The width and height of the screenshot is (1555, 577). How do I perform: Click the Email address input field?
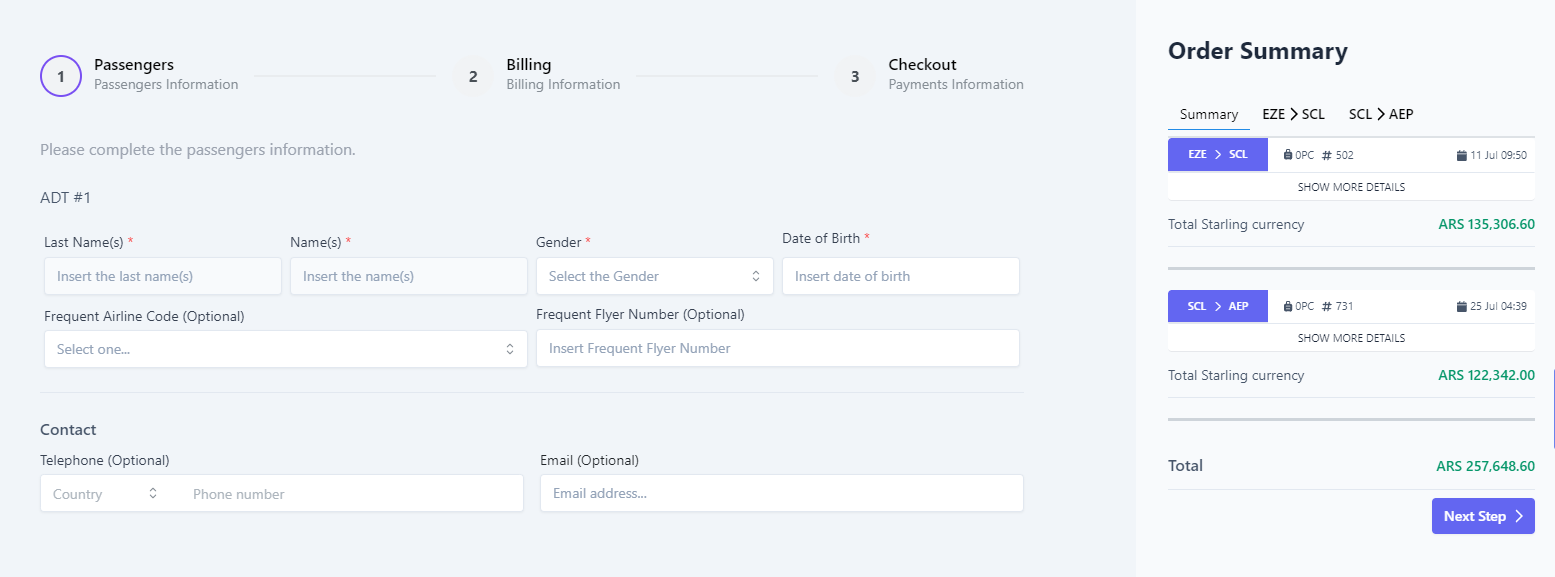(x=781, y=493)
